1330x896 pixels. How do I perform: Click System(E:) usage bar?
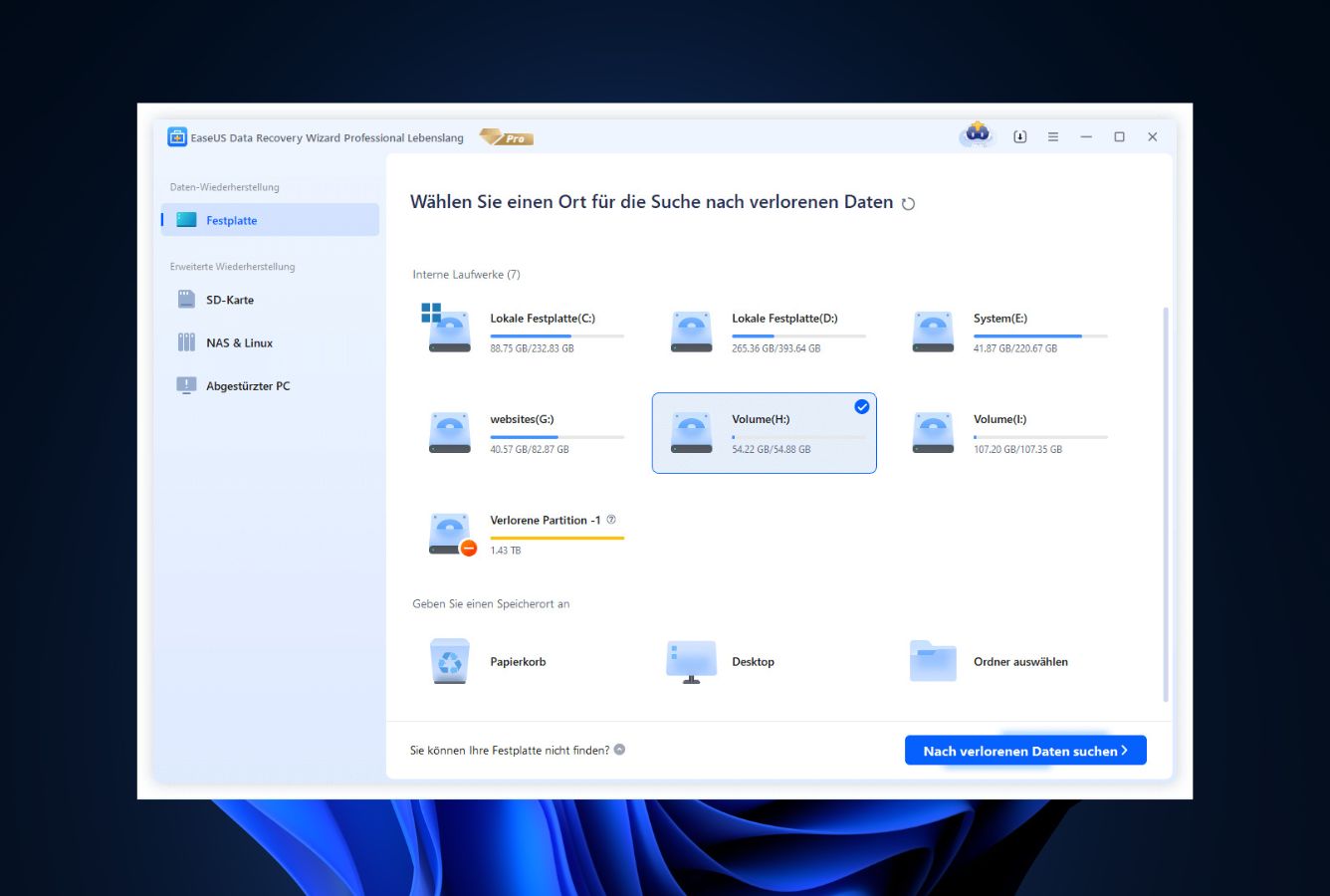(1040, 336)
